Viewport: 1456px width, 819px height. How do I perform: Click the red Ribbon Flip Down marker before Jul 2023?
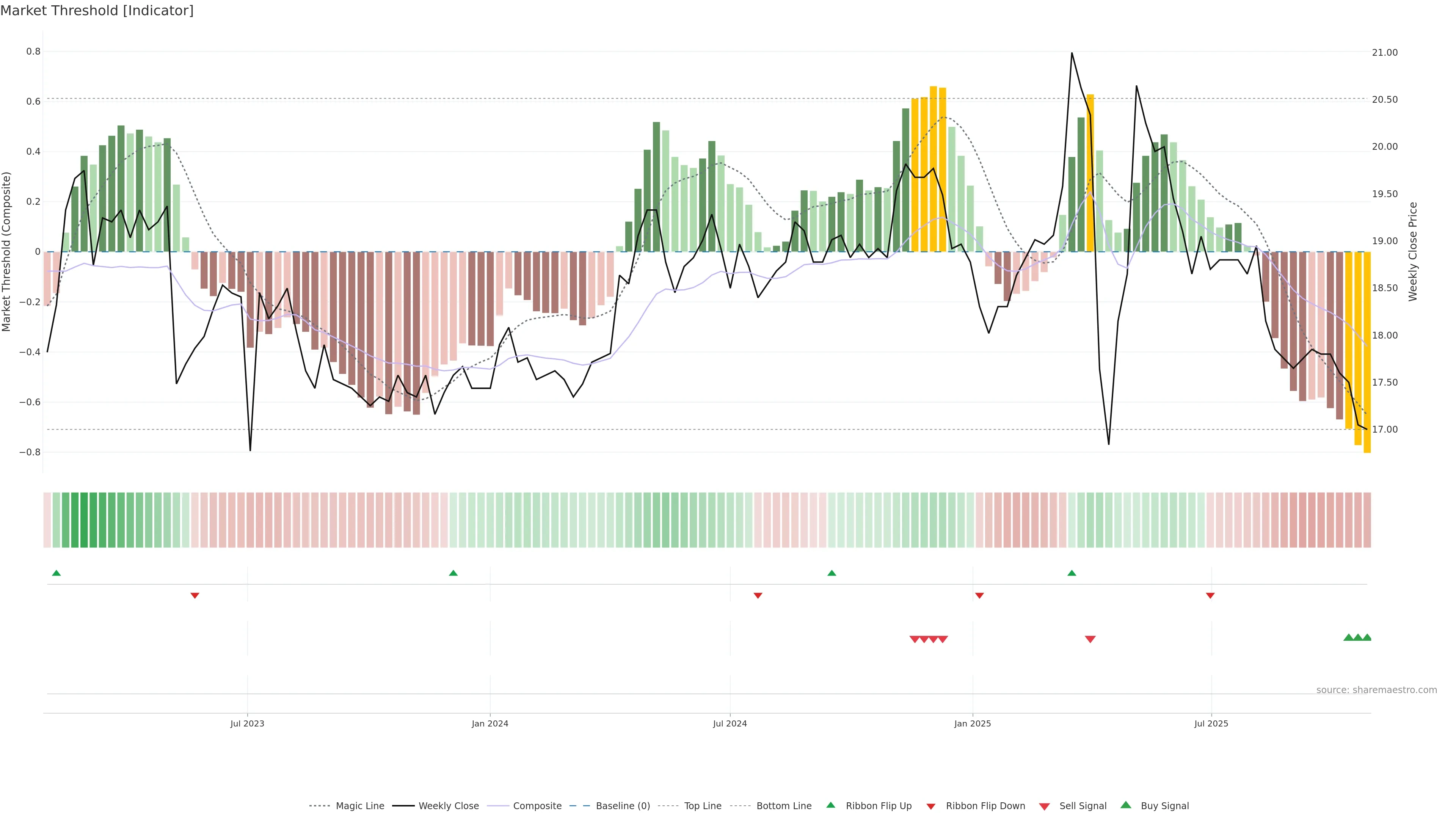[x=195, y=595]
